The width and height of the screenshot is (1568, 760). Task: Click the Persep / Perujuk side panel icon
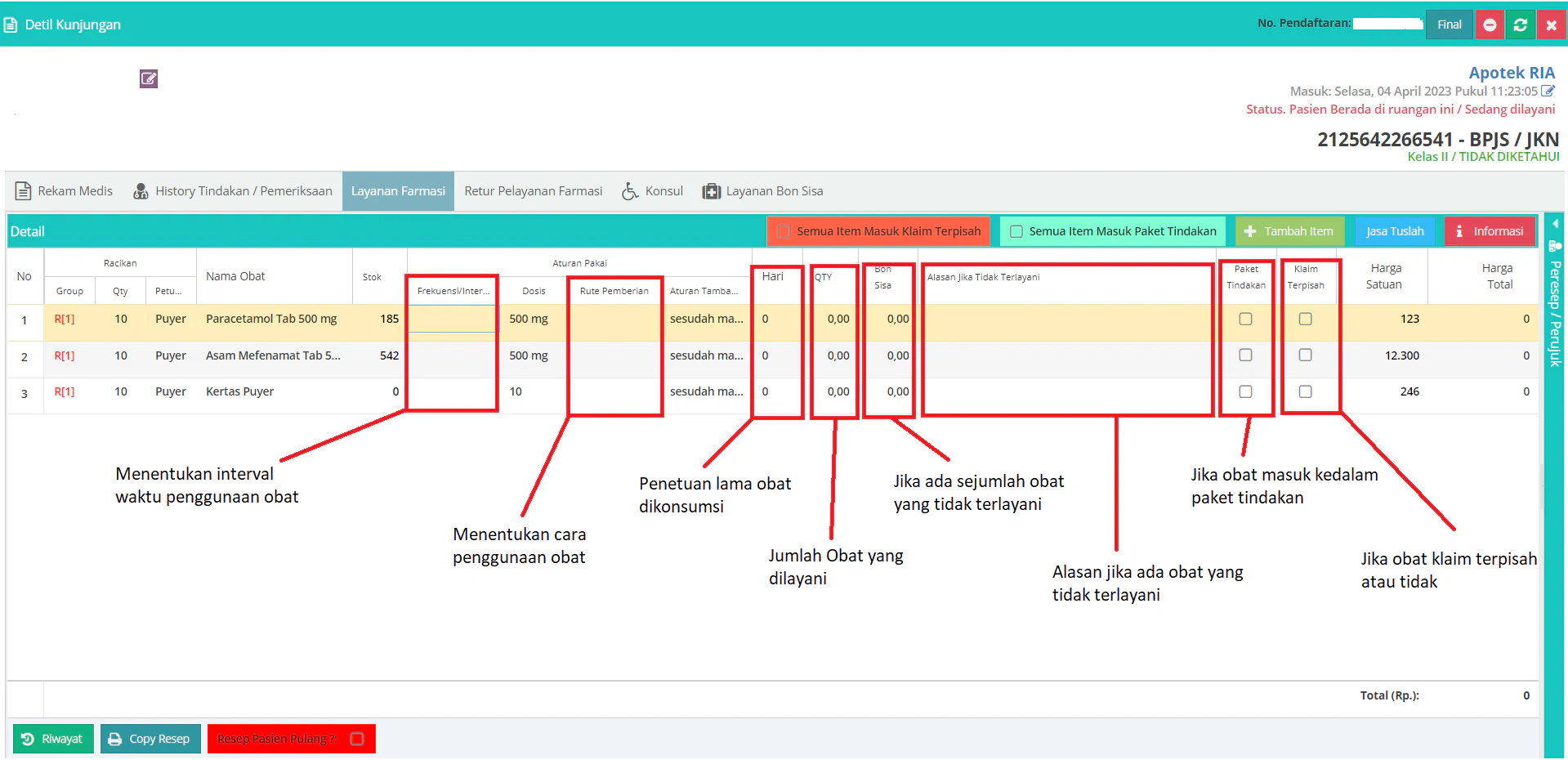pyautogui.click(x=1555, y=246)
